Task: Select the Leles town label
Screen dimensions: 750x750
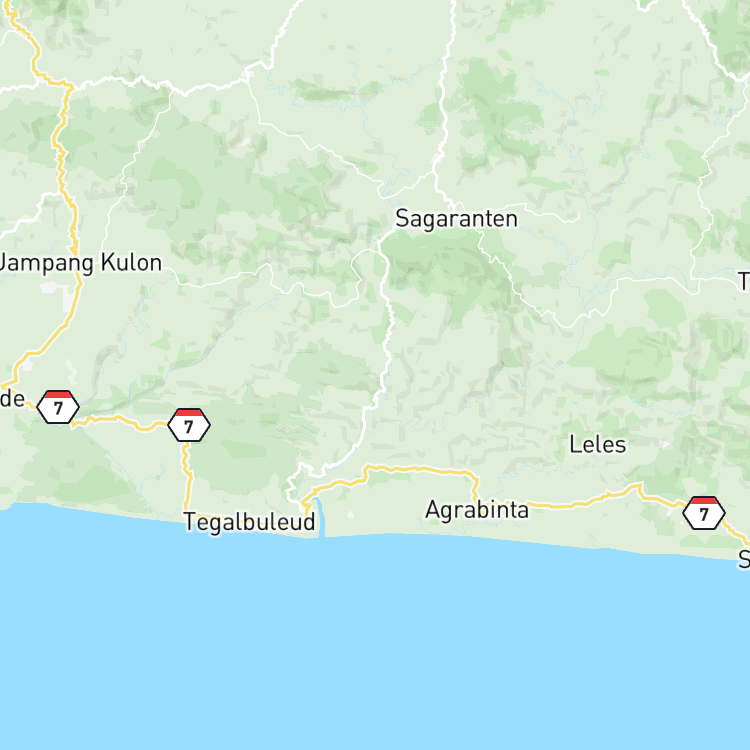Action: [597, 445]
